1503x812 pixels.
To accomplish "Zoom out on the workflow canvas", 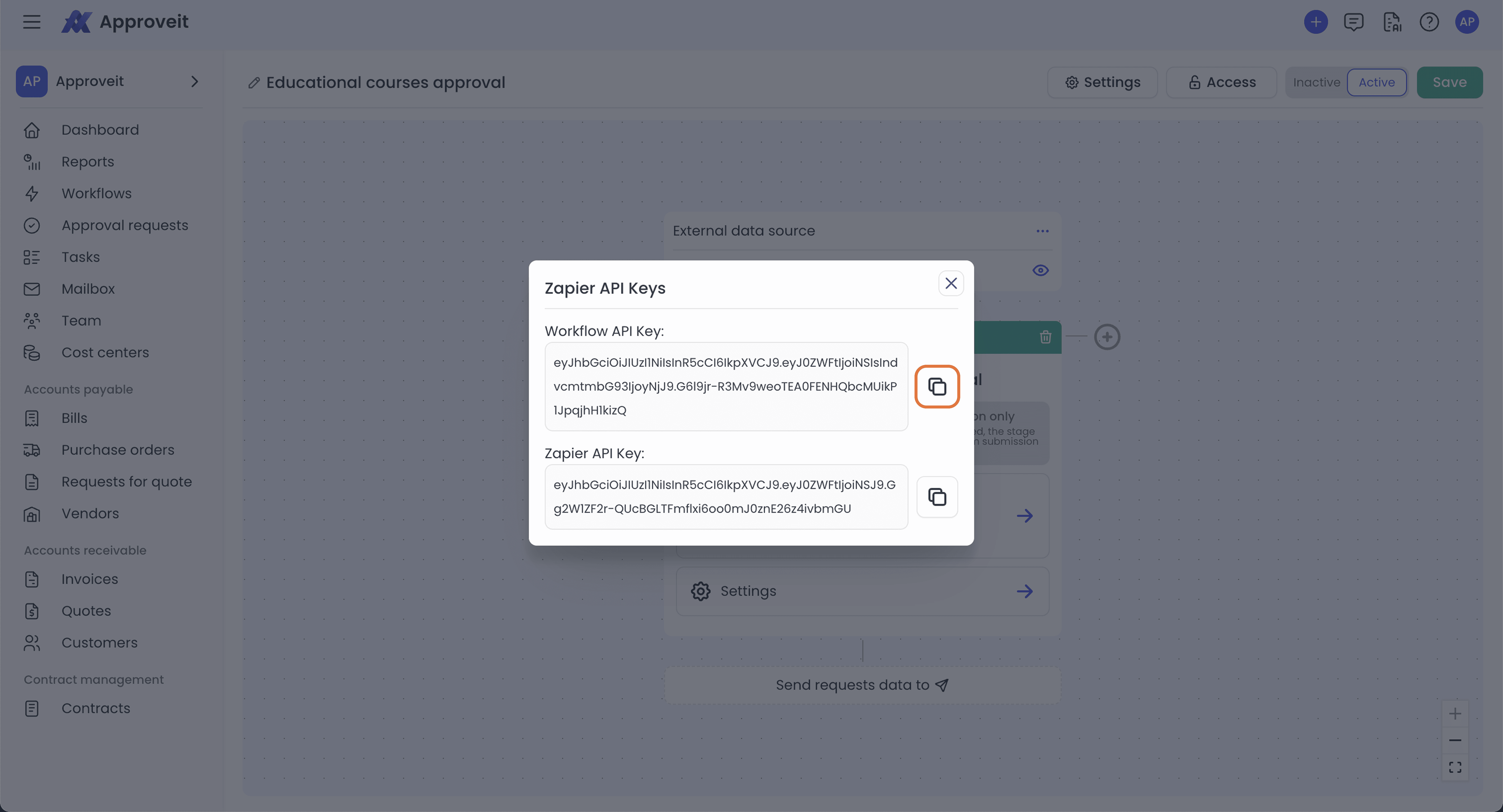I will coord(1455,740).
